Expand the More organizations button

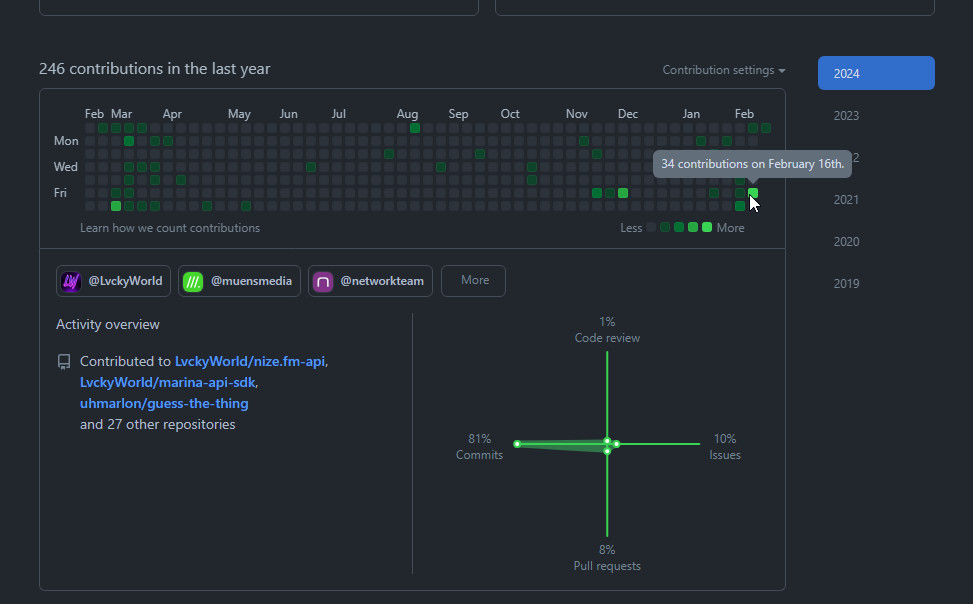(473, 281)
